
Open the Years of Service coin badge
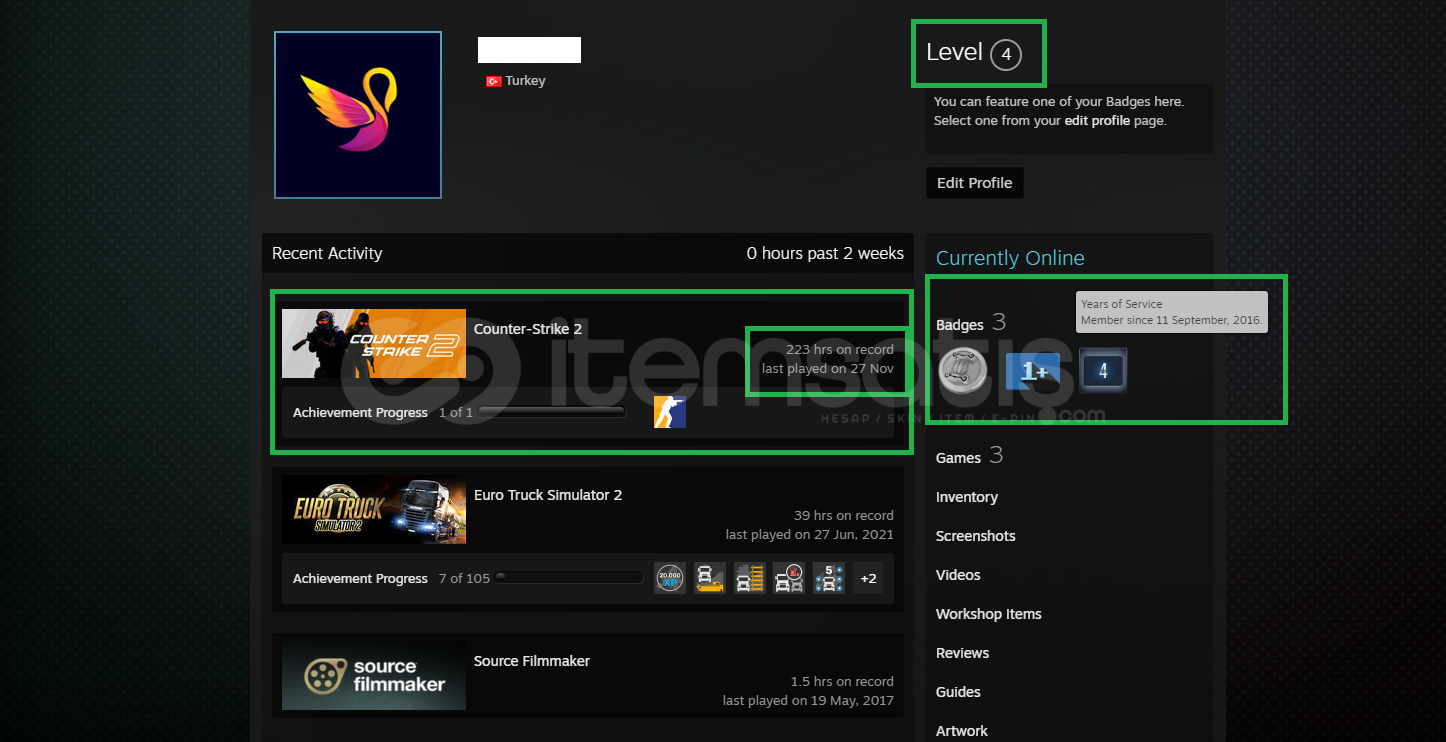962,370
